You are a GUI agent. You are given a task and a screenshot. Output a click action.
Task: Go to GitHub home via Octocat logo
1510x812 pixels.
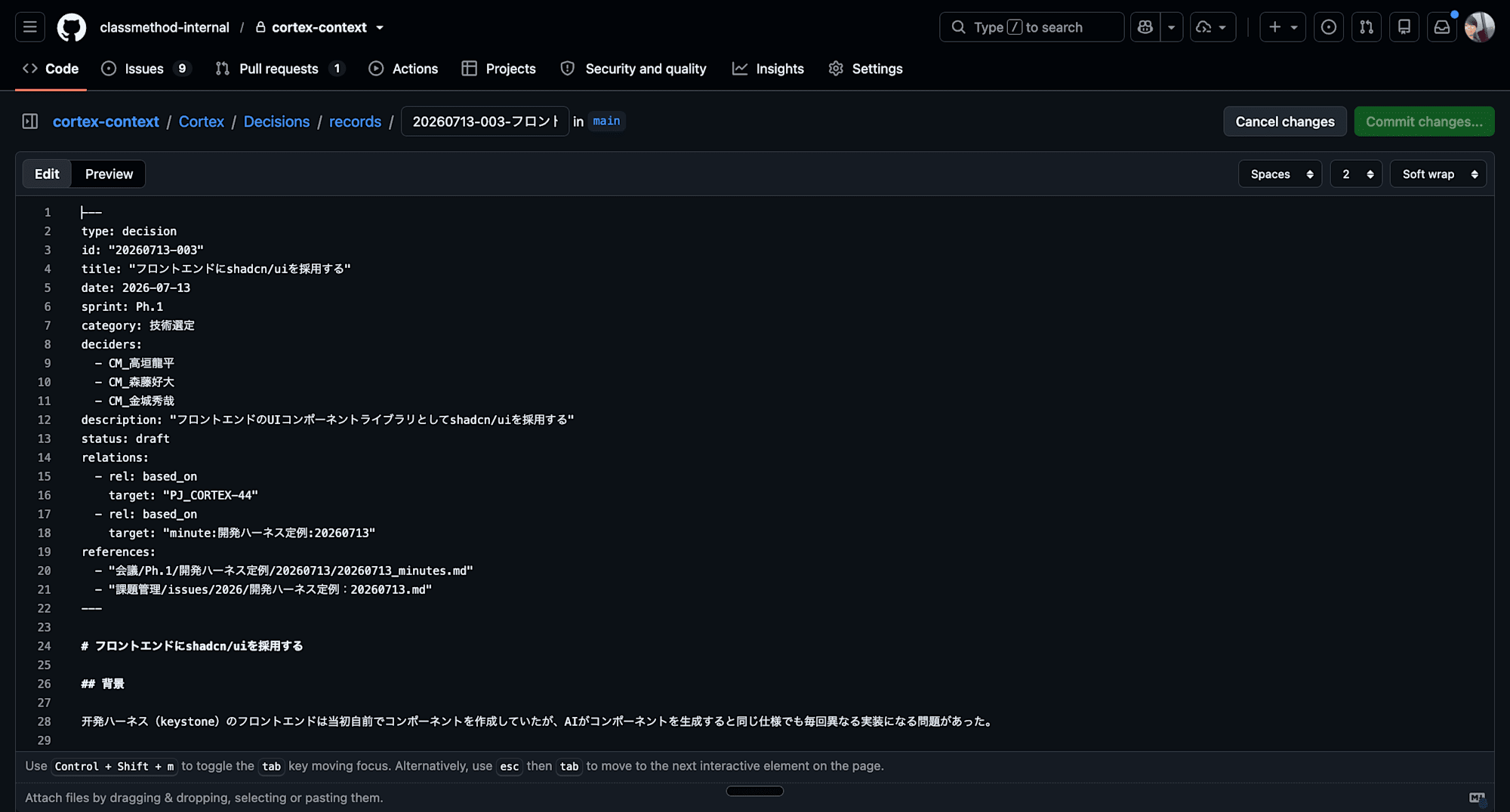pos(72,27)
